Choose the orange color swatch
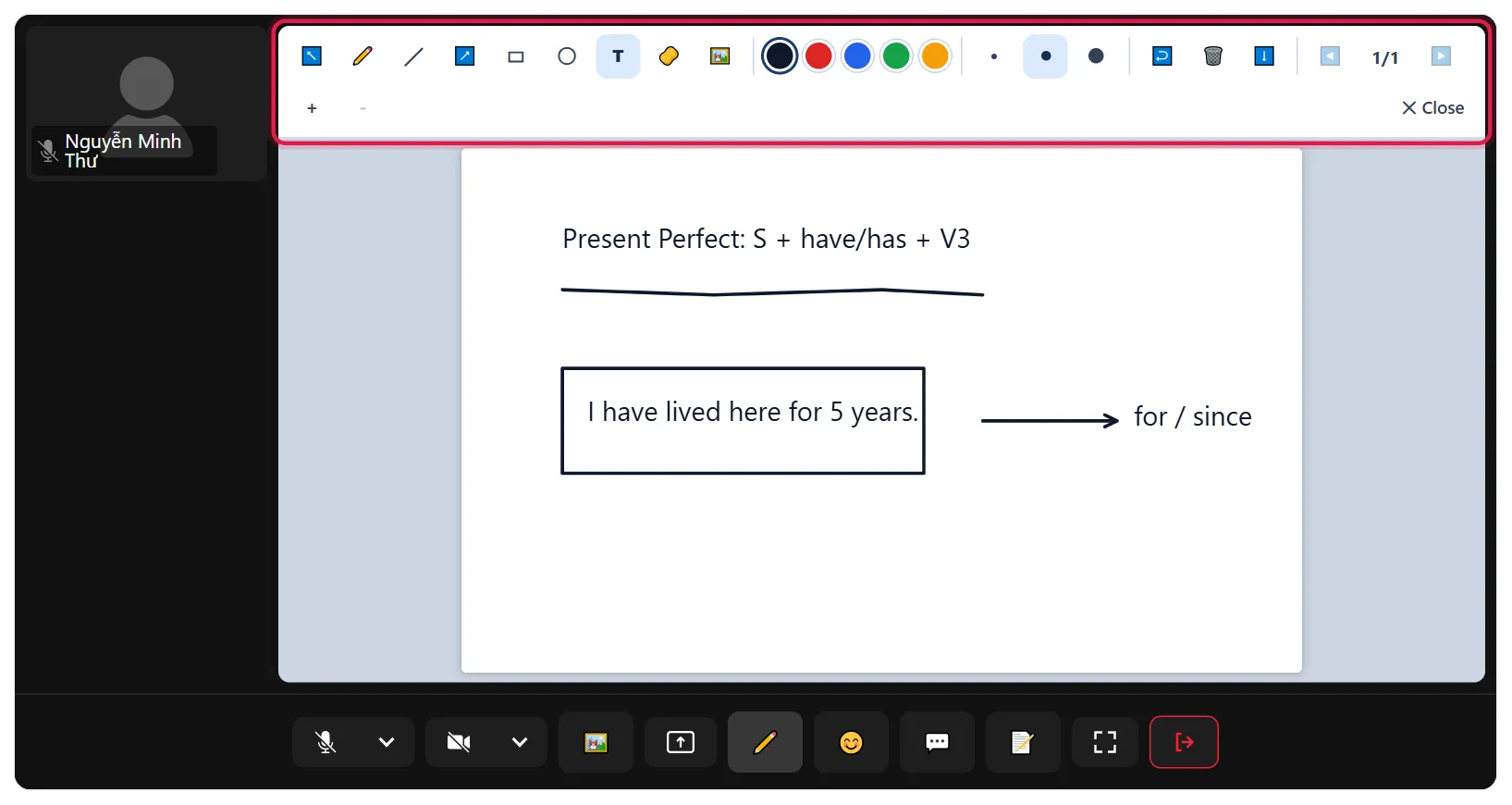The height and width of the screenshot is (805, 1512). pyautogui.click(x=935, y=56)
